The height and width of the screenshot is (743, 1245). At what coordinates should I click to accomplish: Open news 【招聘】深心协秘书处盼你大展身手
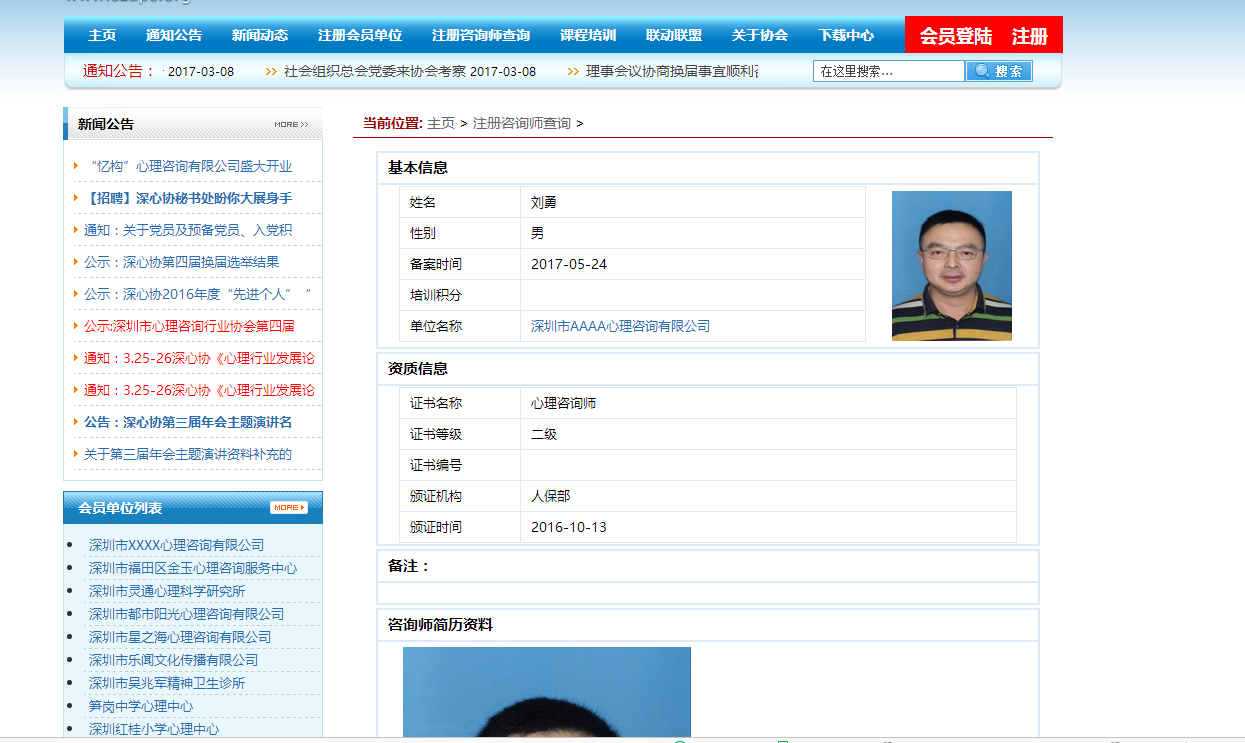[188, 198]
